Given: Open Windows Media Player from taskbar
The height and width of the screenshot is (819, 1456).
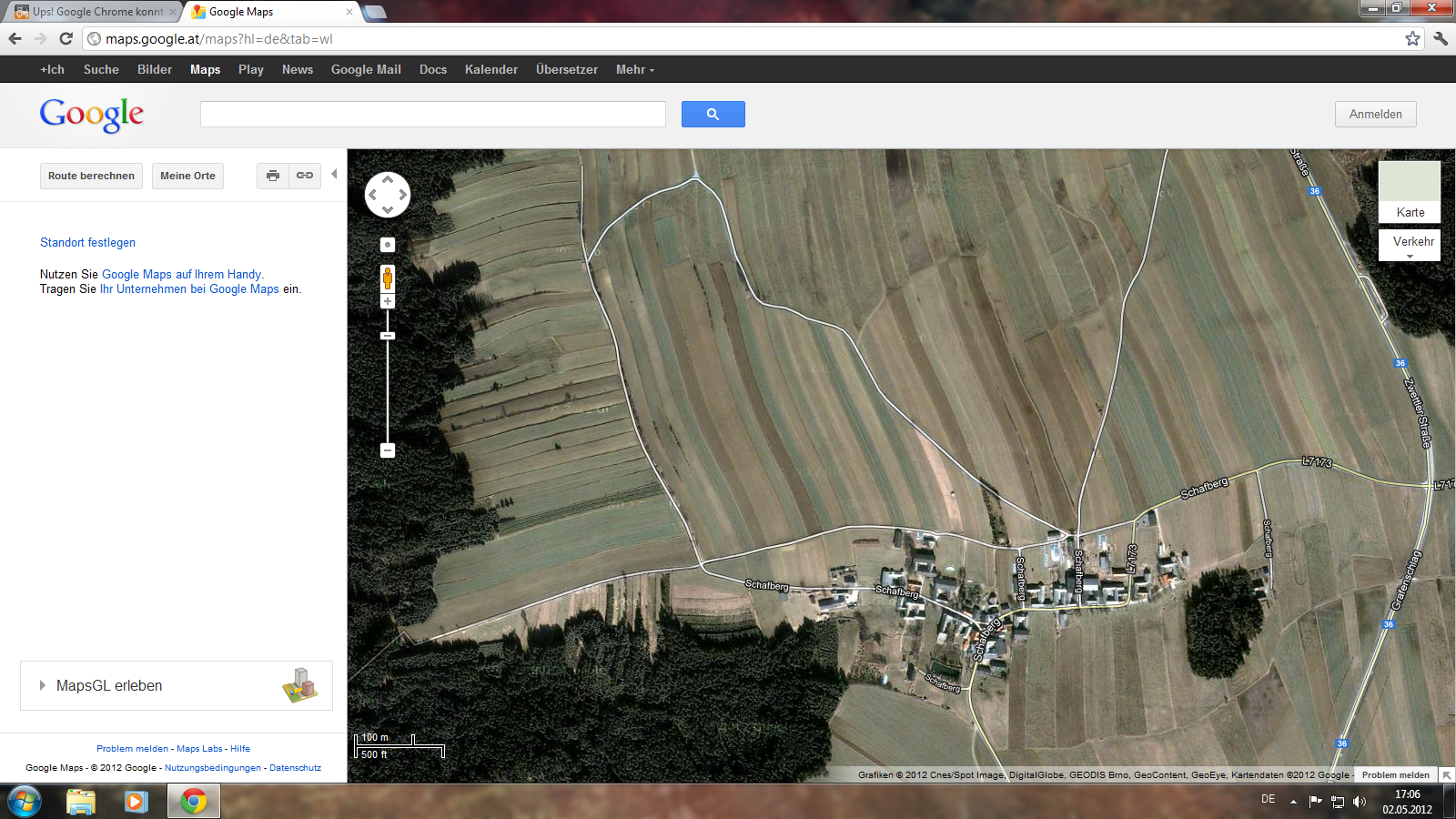Looking at the screenshot, I should coord(136,802).
